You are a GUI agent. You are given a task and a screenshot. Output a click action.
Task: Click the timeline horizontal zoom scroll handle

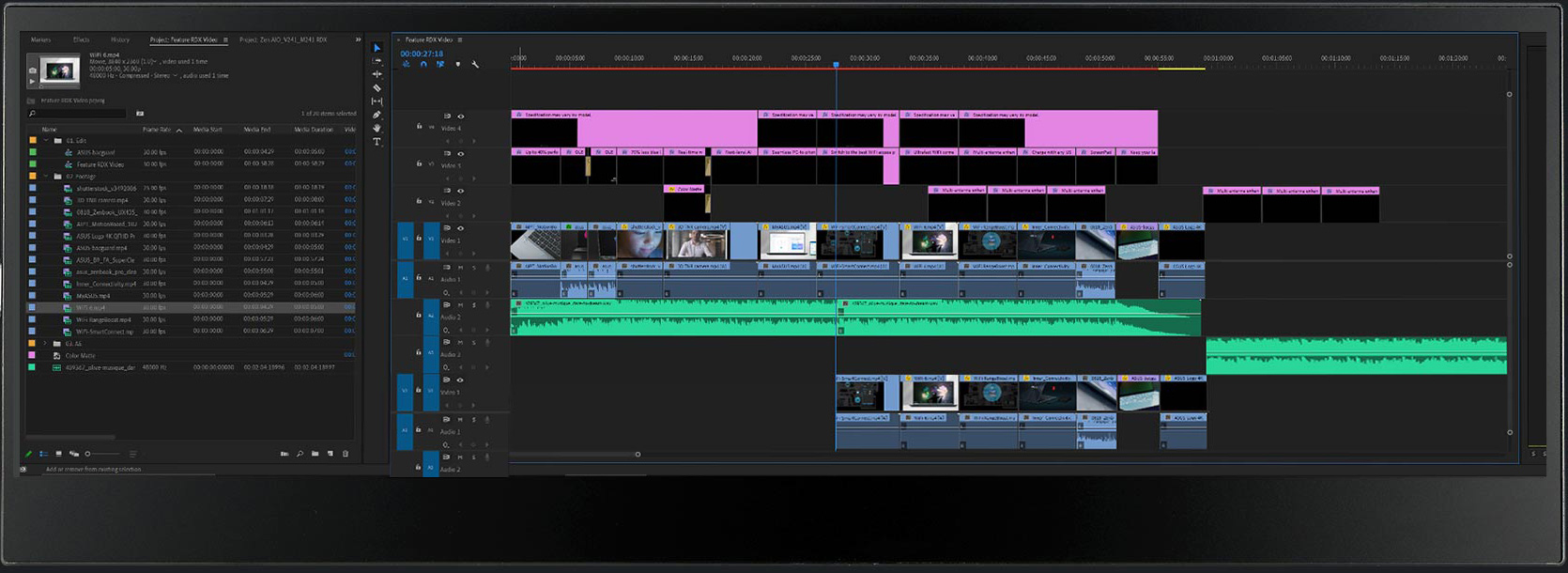click(x=638, y=455)
